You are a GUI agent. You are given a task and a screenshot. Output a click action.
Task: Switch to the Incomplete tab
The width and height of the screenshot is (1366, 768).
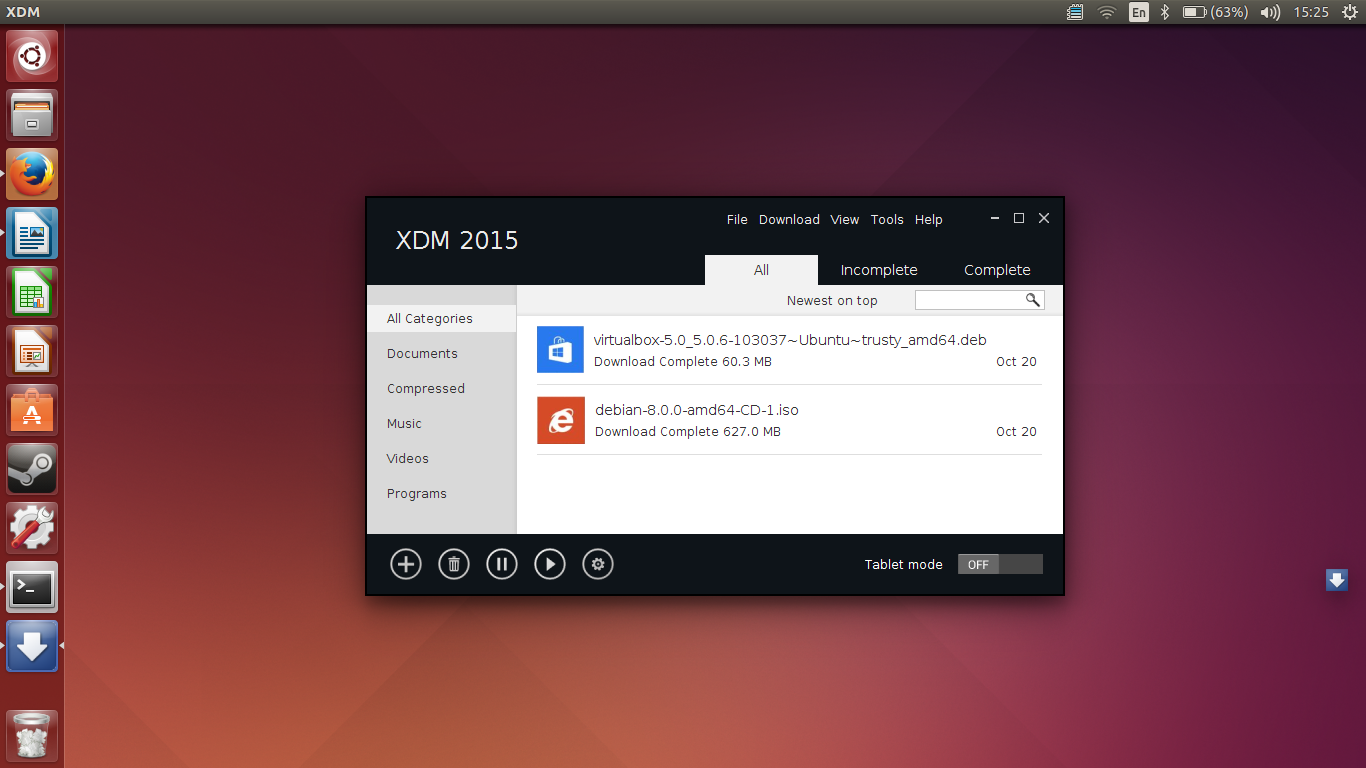879,270
